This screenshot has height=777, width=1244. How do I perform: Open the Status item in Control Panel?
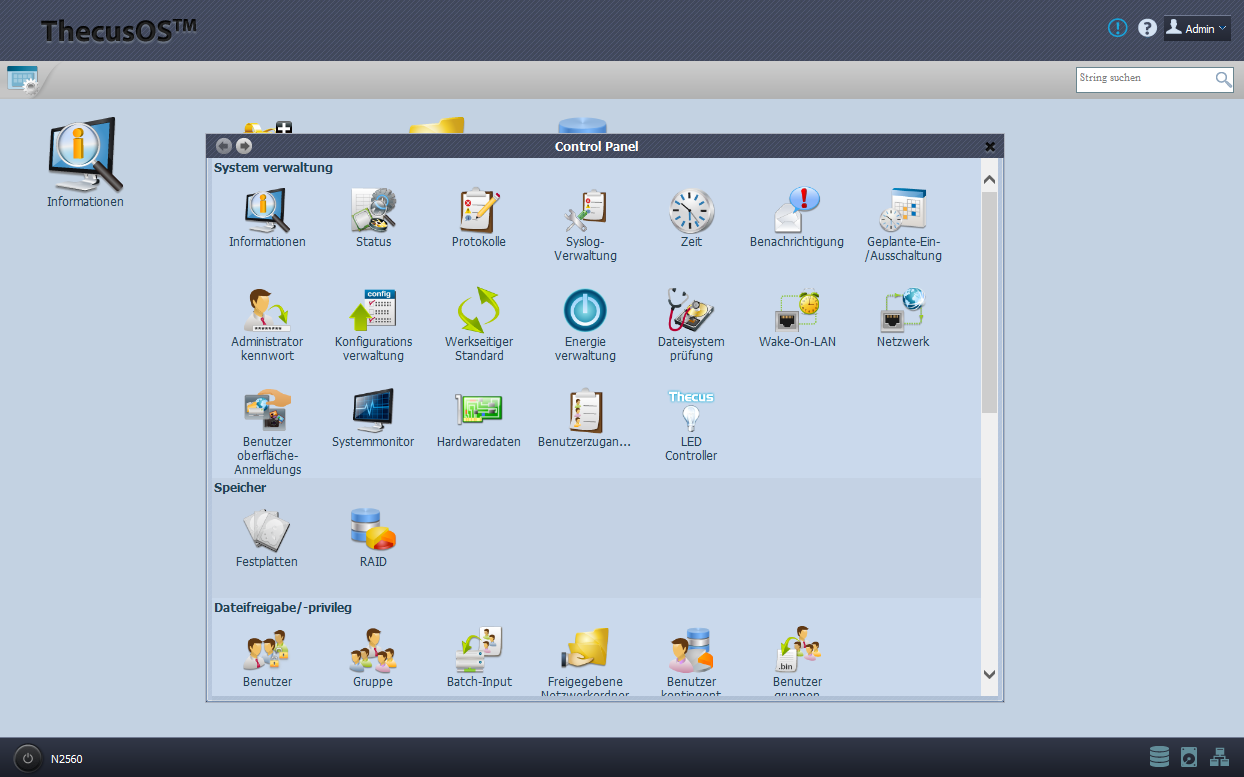(373, 218)
